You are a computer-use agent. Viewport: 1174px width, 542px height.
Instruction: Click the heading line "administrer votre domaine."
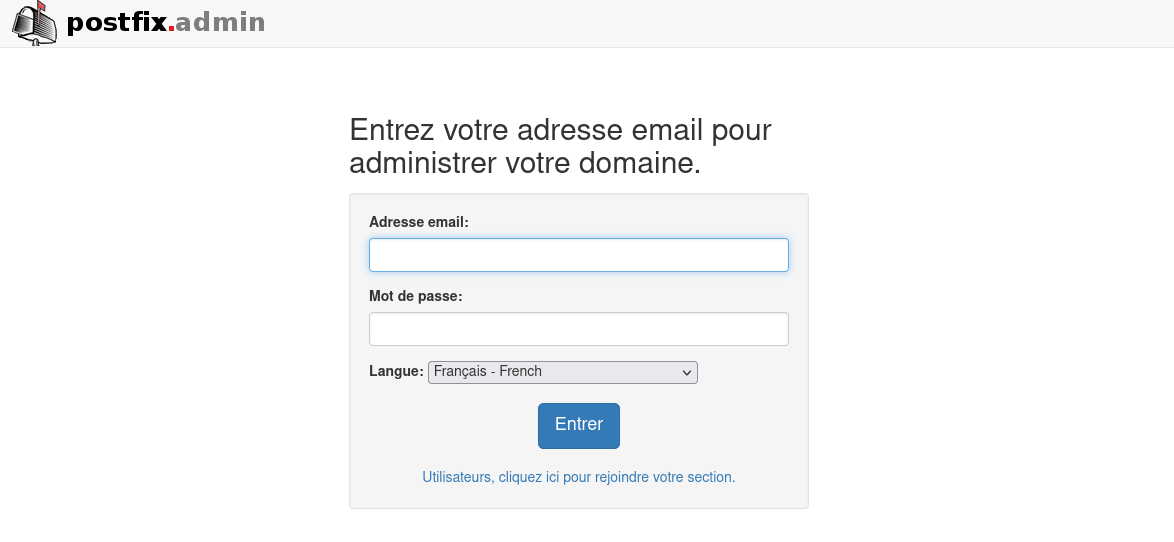point(525,163)
